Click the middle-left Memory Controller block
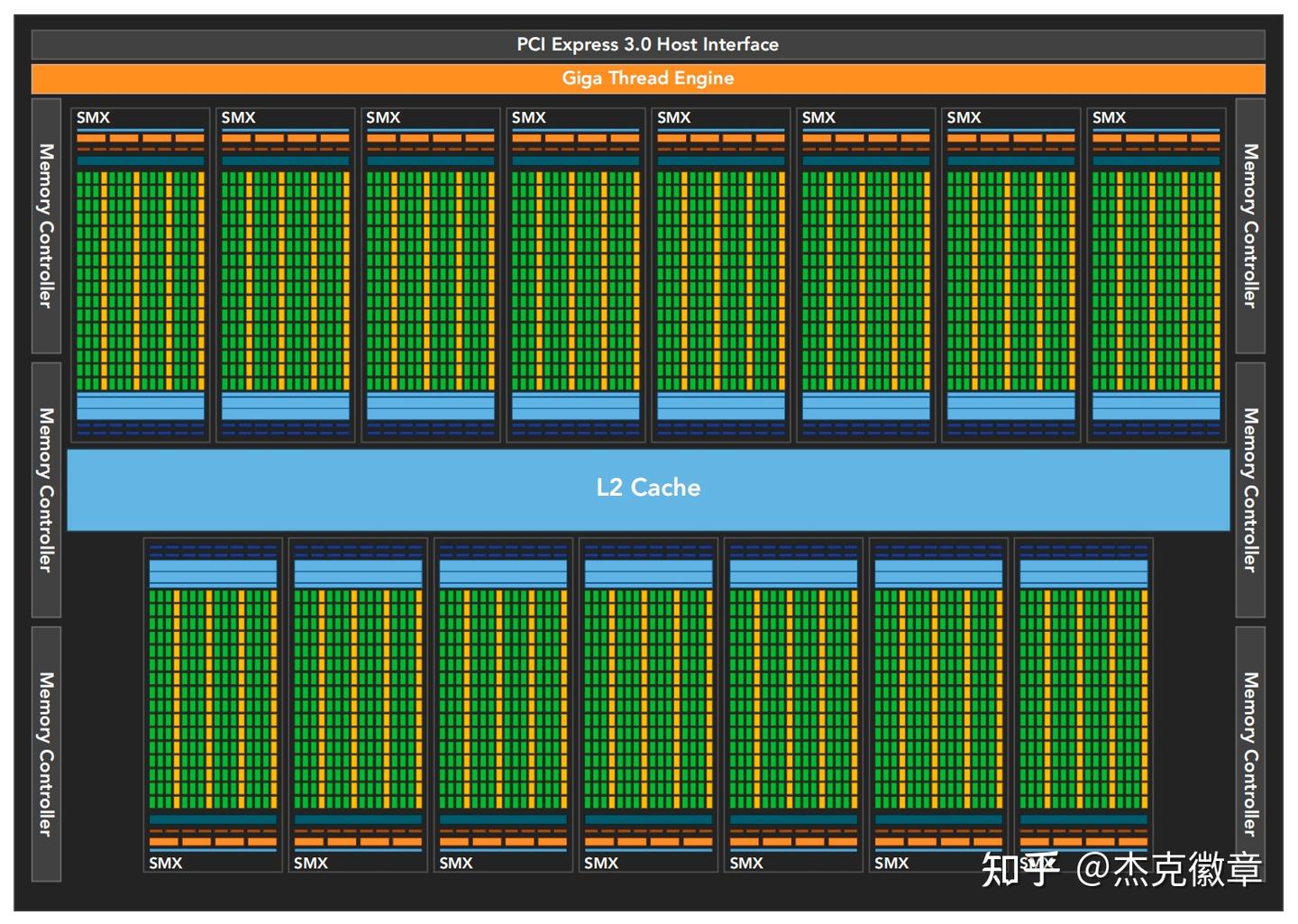The width and height of the screenshot is (1298, 924). (46, 490)
